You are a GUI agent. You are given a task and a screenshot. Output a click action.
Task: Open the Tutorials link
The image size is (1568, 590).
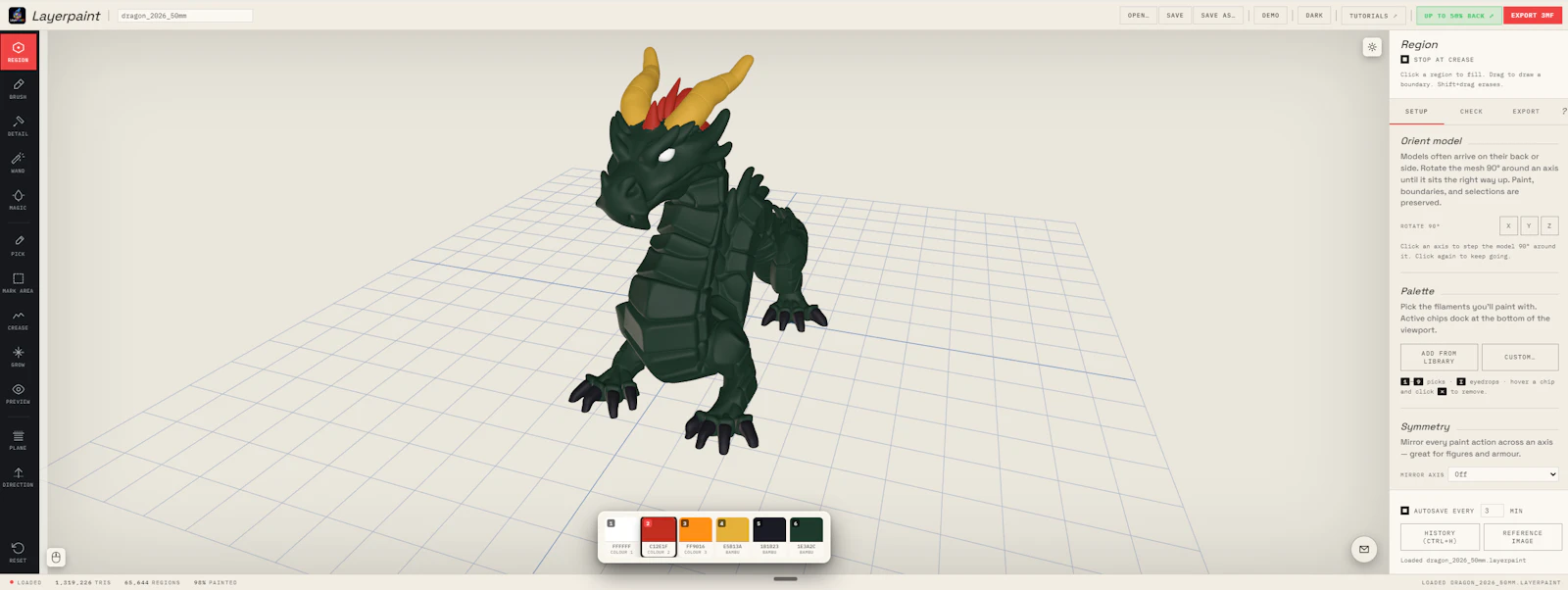point(1373,16)
